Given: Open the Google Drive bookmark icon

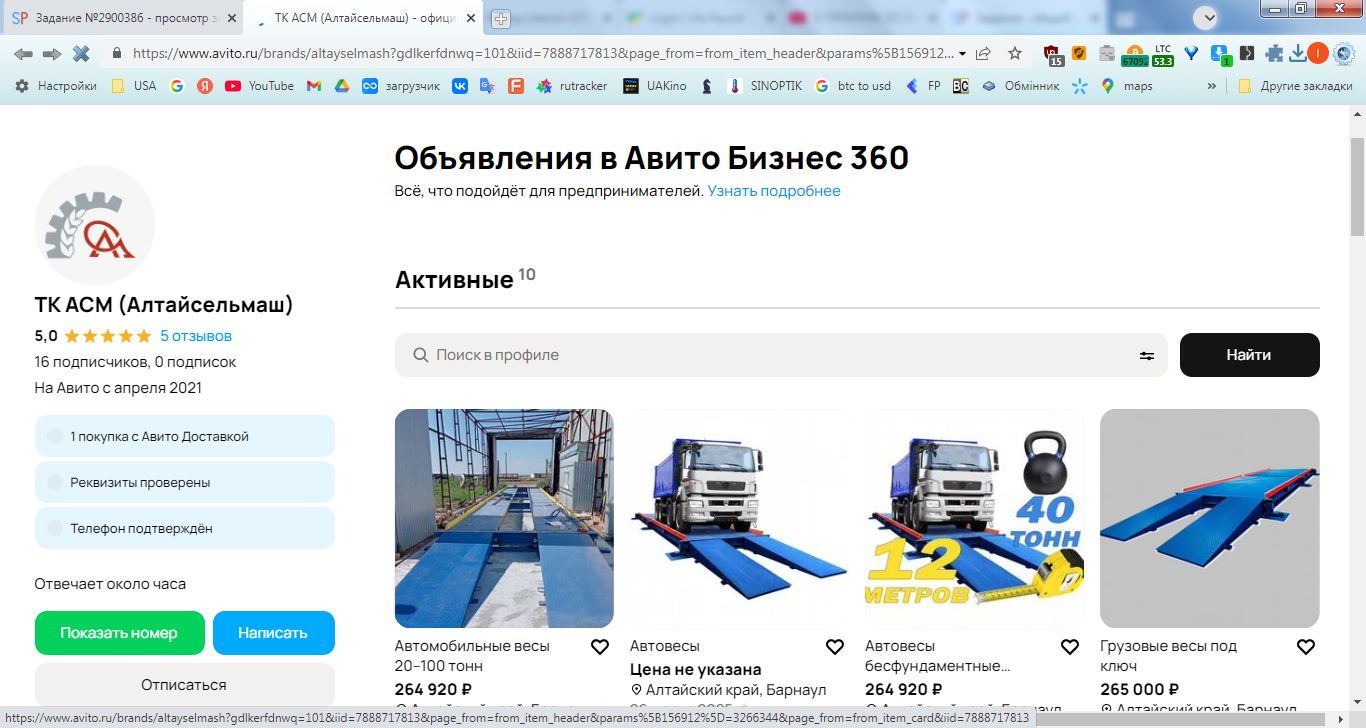Looking at the screenshot, I should 341,86.
